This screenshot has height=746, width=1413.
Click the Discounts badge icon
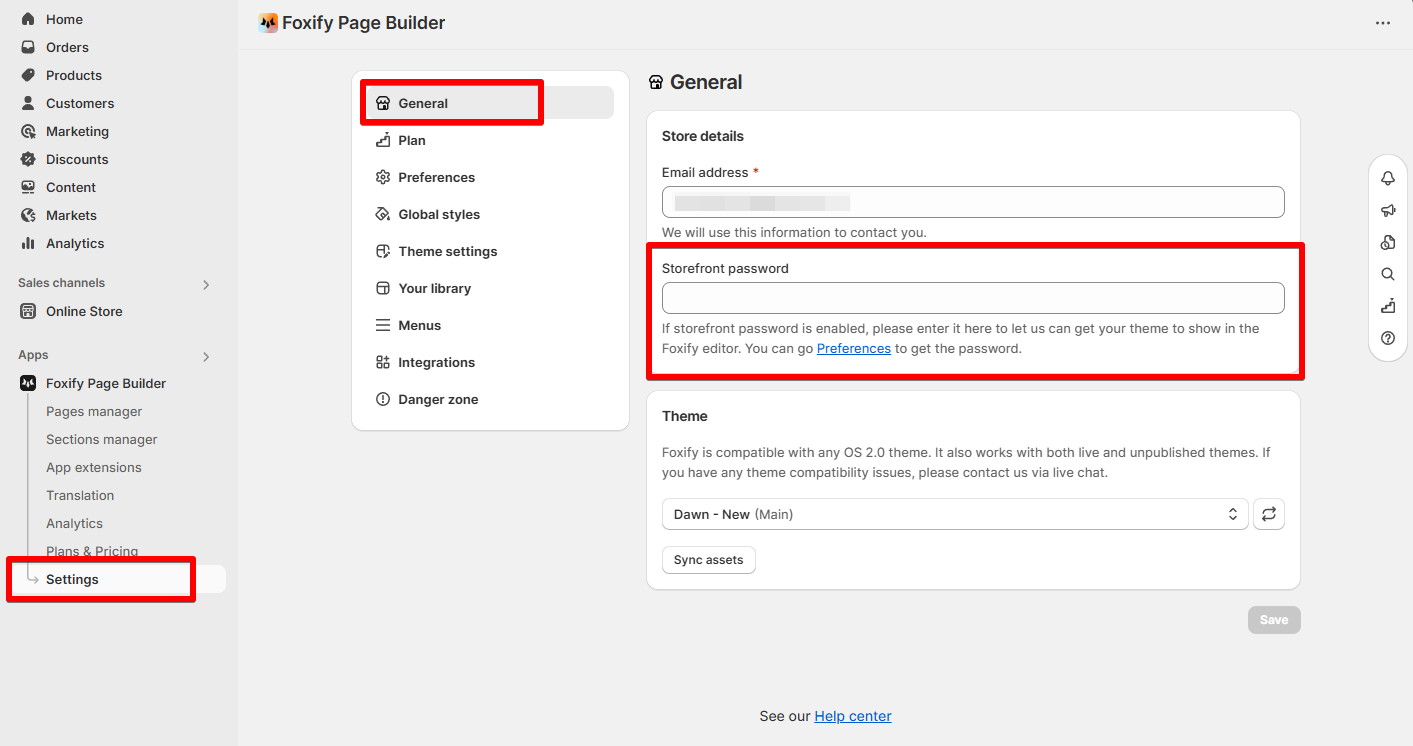28,159
